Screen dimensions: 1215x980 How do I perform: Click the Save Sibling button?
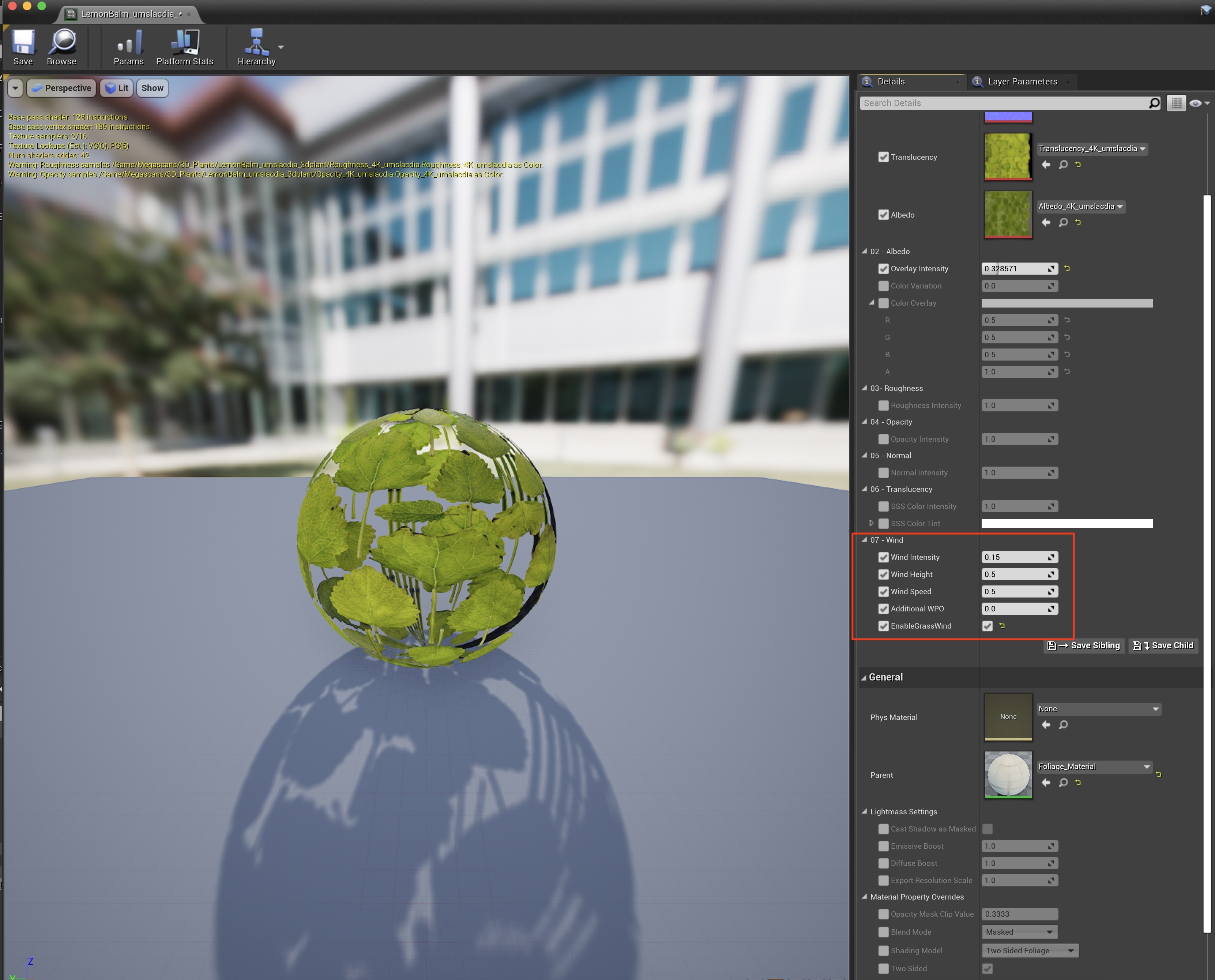tap(1084, 646)
